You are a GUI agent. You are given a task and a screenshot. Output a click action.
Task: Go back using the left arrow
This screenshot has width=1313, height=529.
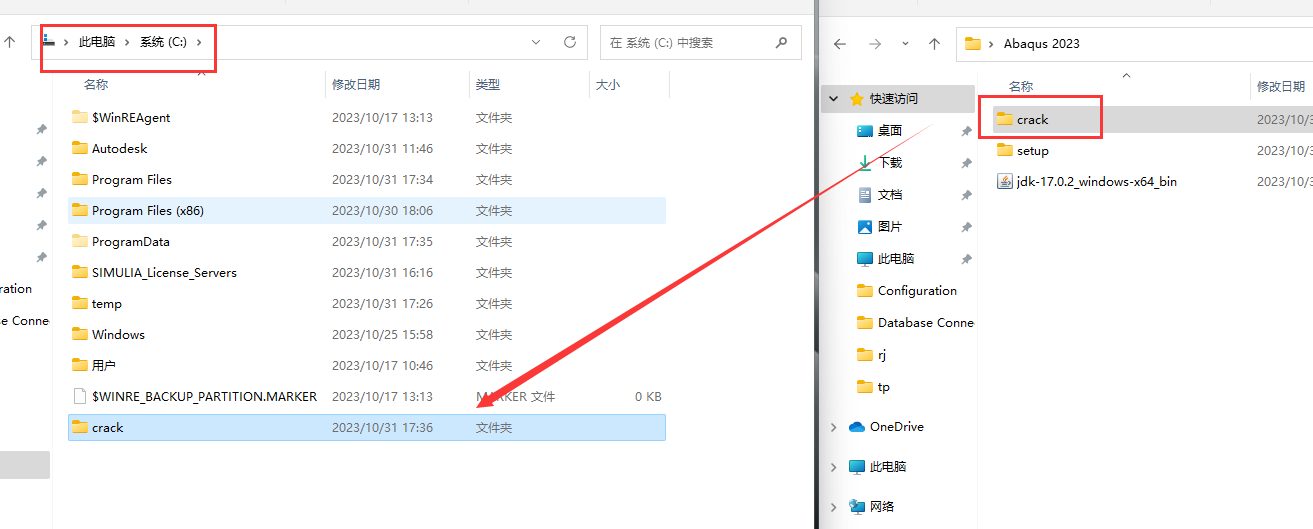(x=840, y=44)
